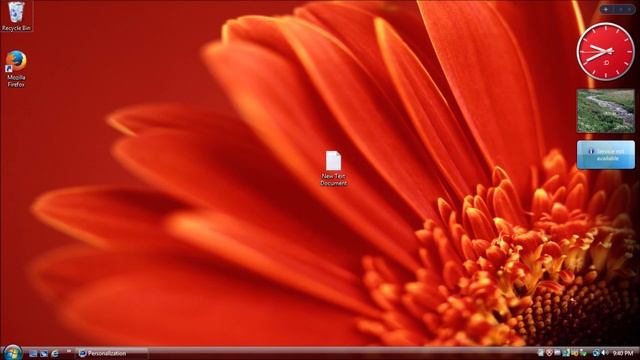Image resolution: width=640 pixels, height=360 pixels.
Task: Click the yellow key tray icon
Action: tap(575, 353)
